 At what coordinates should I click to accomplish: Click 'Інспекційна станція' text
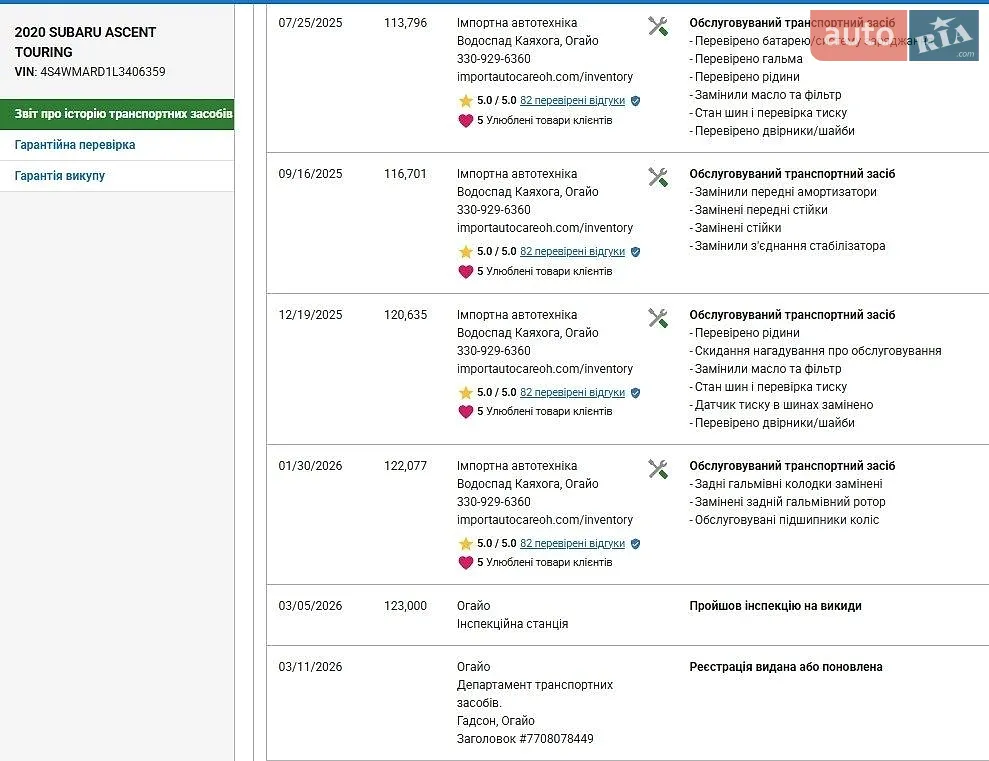[512, 624]
